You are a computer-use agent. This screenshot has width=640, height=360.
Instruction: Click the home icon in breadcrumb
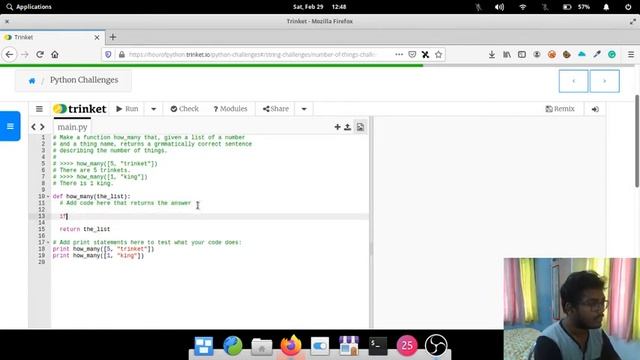click(32, 81)
